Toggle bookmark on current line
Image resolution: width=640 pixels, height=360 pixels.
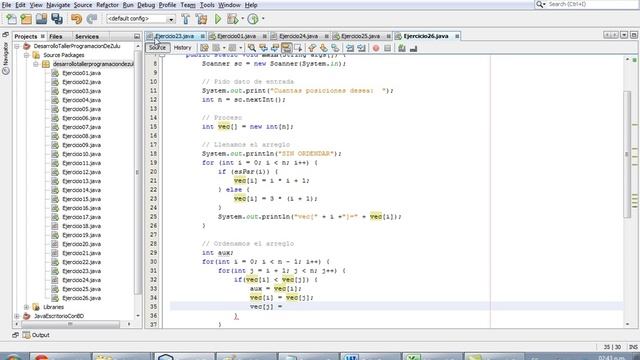pyautogui.click(x=335, y=48)
